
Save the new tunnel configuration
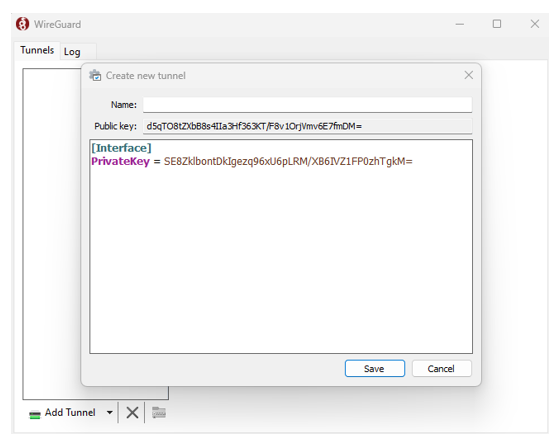(375, 368)
